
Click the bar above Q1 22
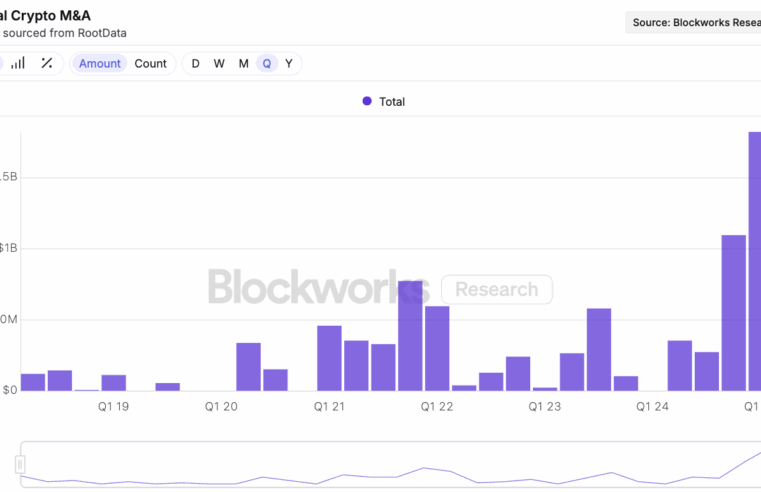pyautogui.click(x=437, y=348)
